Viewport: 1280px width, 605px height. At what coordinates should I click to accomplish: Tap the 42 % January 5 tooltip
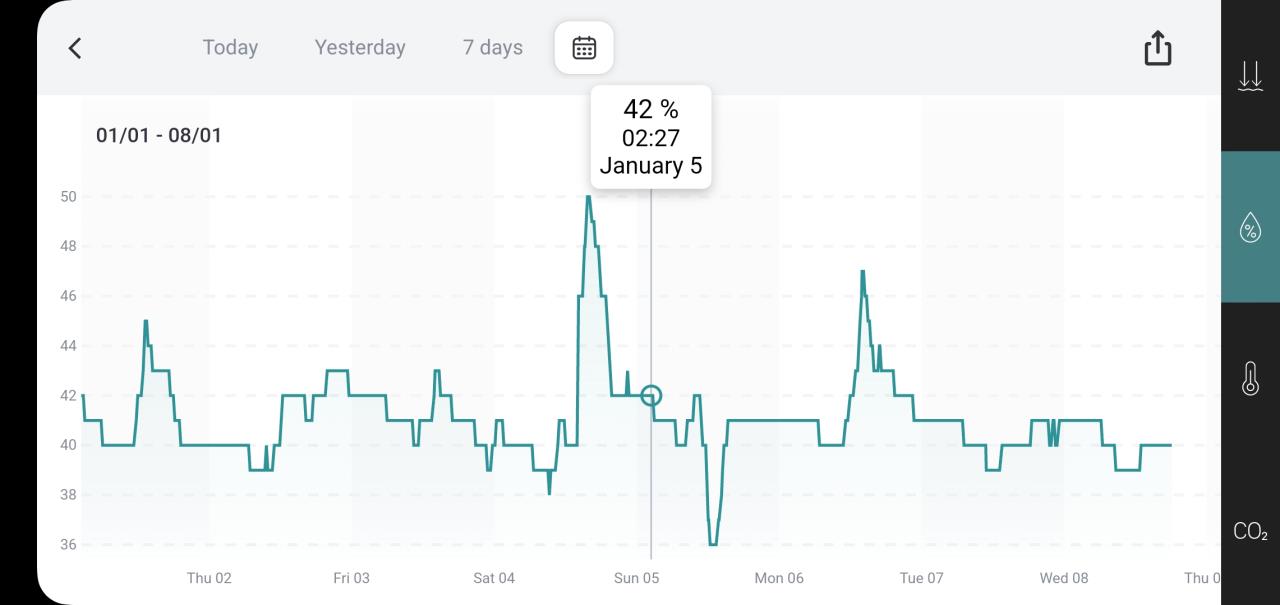651,137
